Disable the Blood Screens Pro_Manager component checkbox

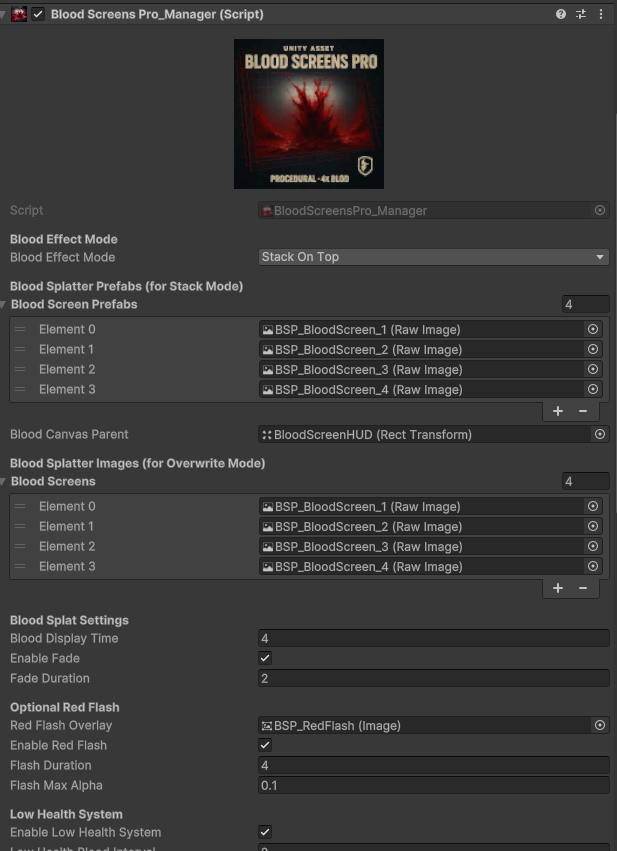point(38,15)
